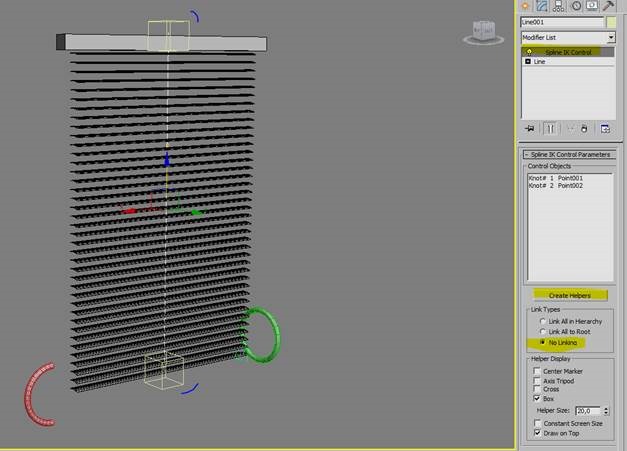627x451 pixels.
Task: Uncheck the Draw on Top checkbox
Action: pos(537,433)
